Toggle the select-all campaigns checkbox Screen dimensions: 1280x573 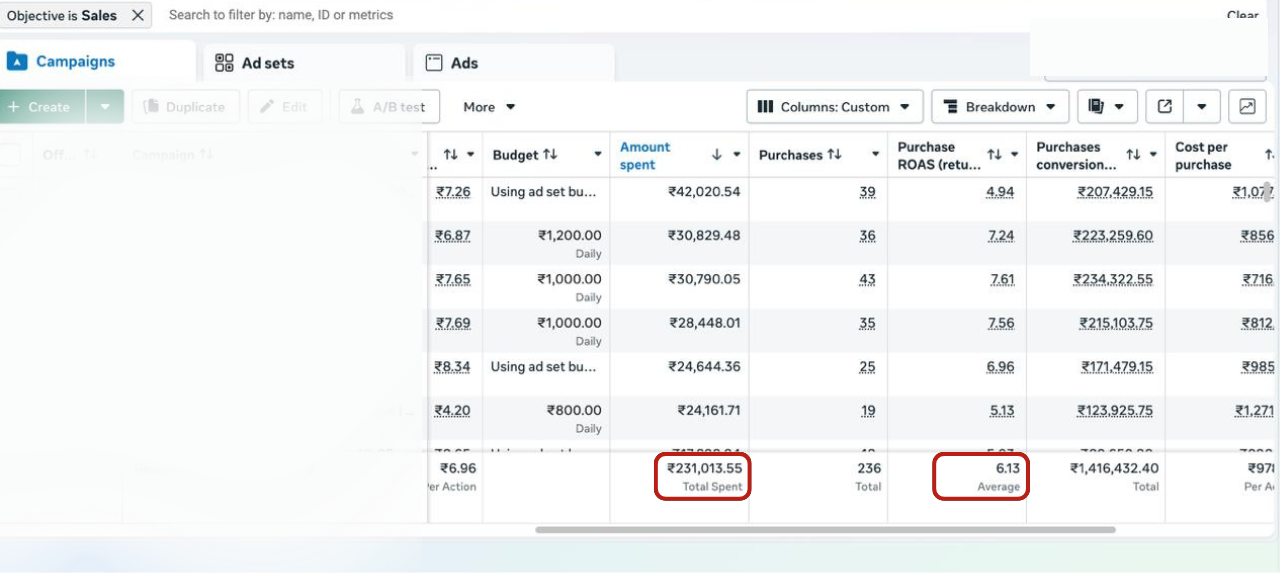click(x=10, y=155)
